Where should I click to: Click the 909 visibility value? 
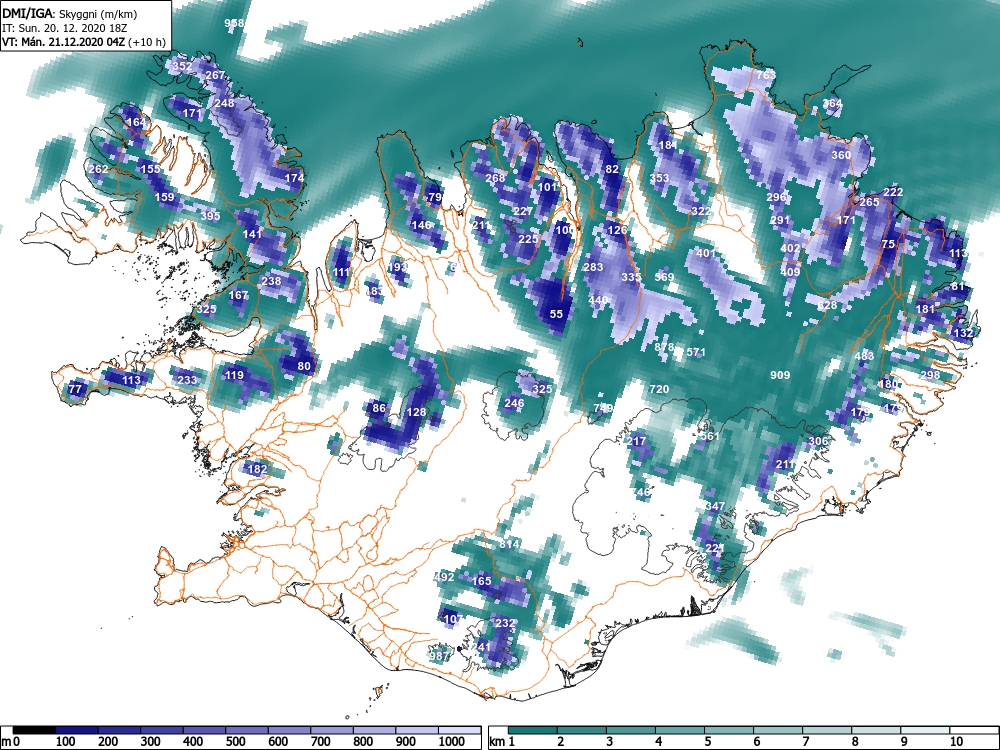click(x=780, y=375)
